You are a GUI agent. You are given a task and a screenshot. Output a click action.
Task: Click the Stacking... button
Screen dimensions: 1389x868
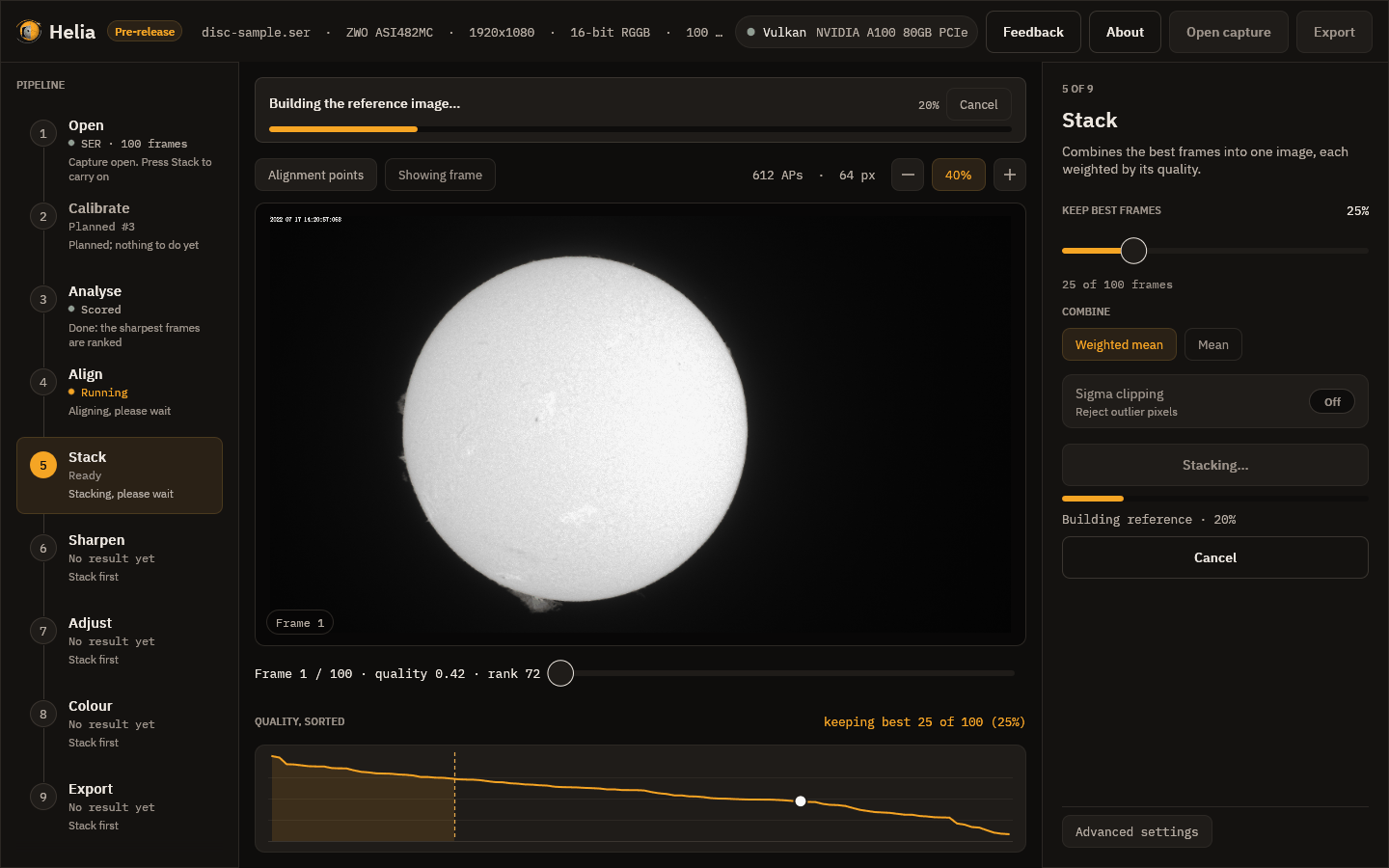[1215, 465]
